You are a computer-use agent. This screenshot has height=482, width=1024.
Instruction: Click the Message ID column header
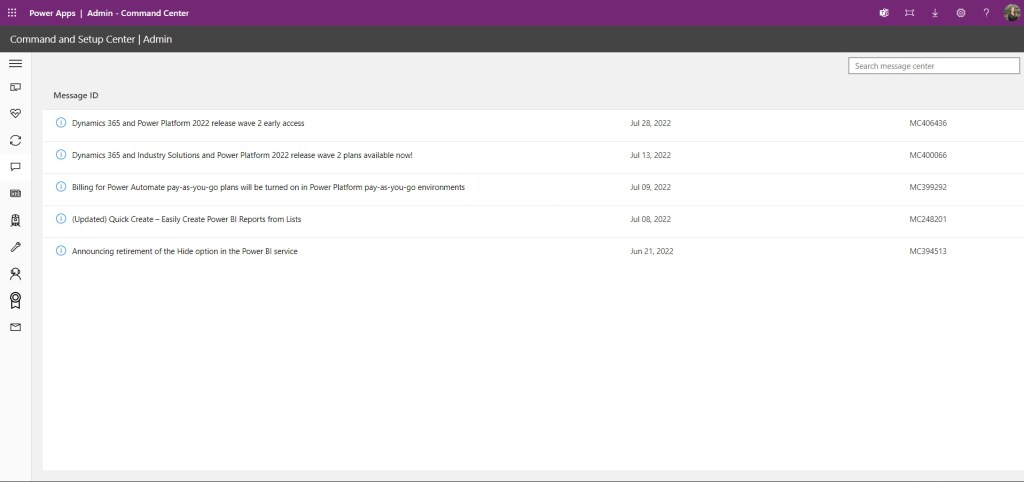pos(76,95)
